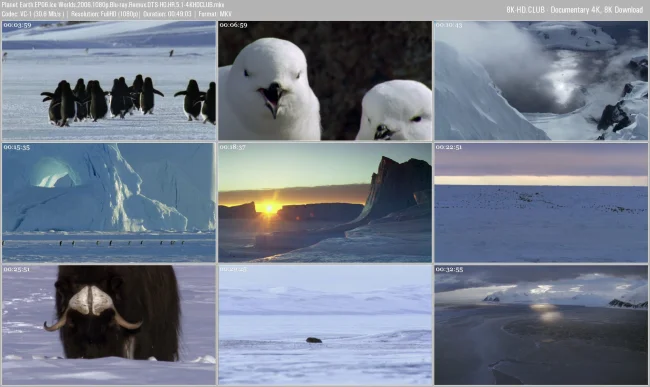
Task: Click the 00:25:51 timestamp marker
Action: click(x=17, y=269)
